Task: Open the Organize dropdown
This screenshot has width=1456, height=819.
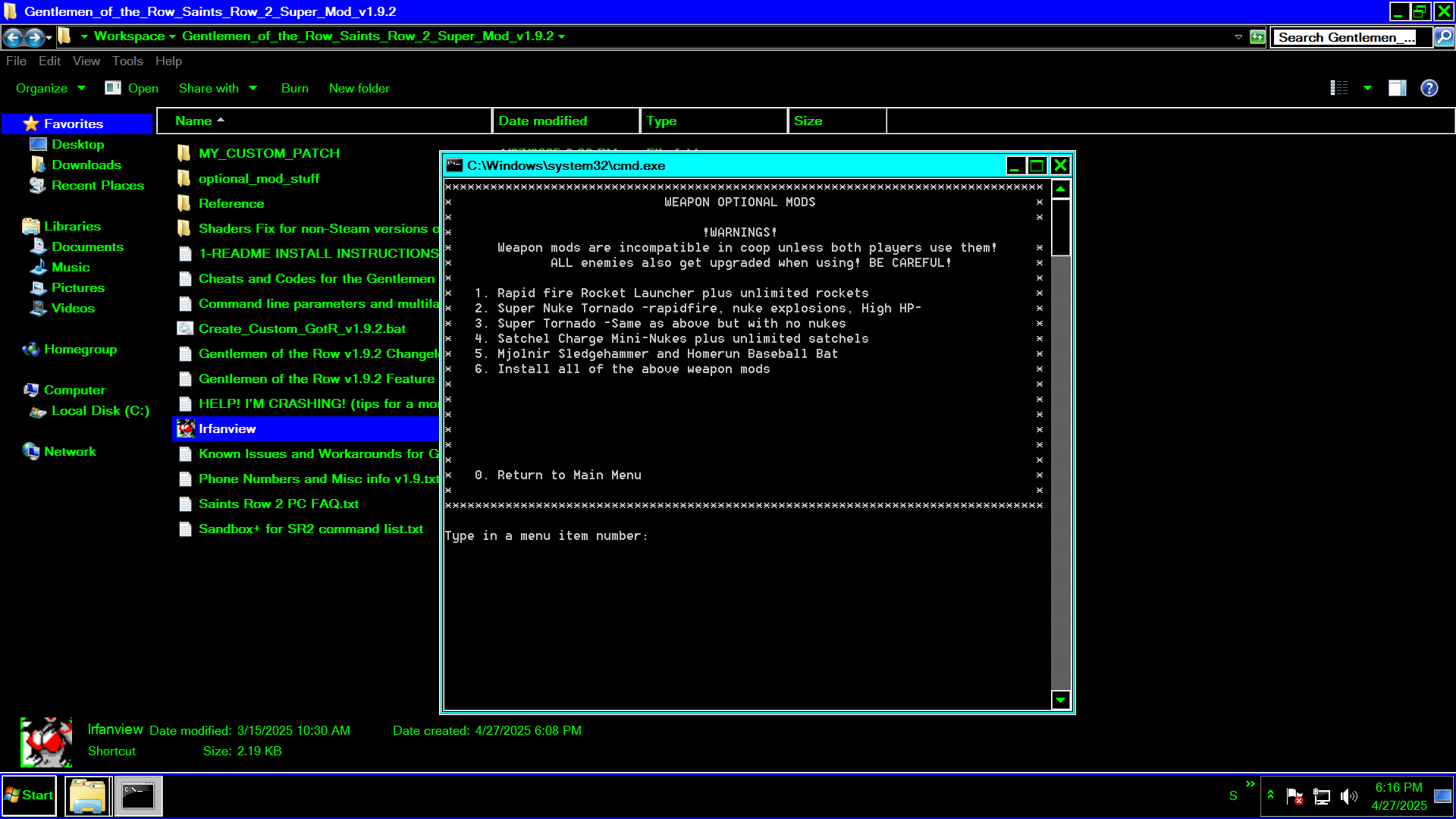Action: (50, 89)
